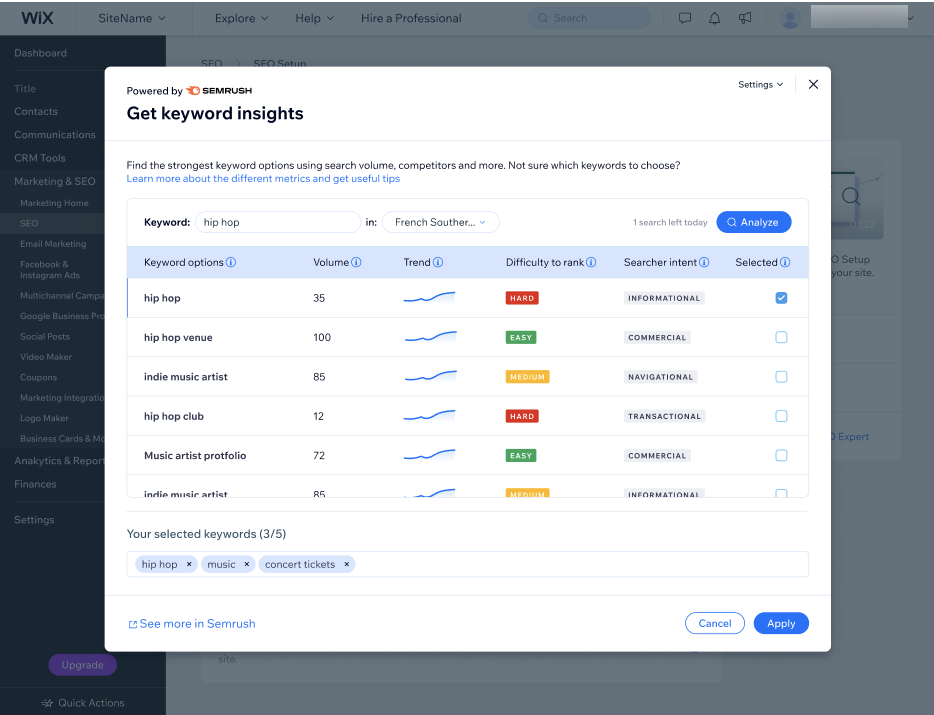Expand the Settings dropdown in the dialog
The image size is (934, 715).
(761, 85)
